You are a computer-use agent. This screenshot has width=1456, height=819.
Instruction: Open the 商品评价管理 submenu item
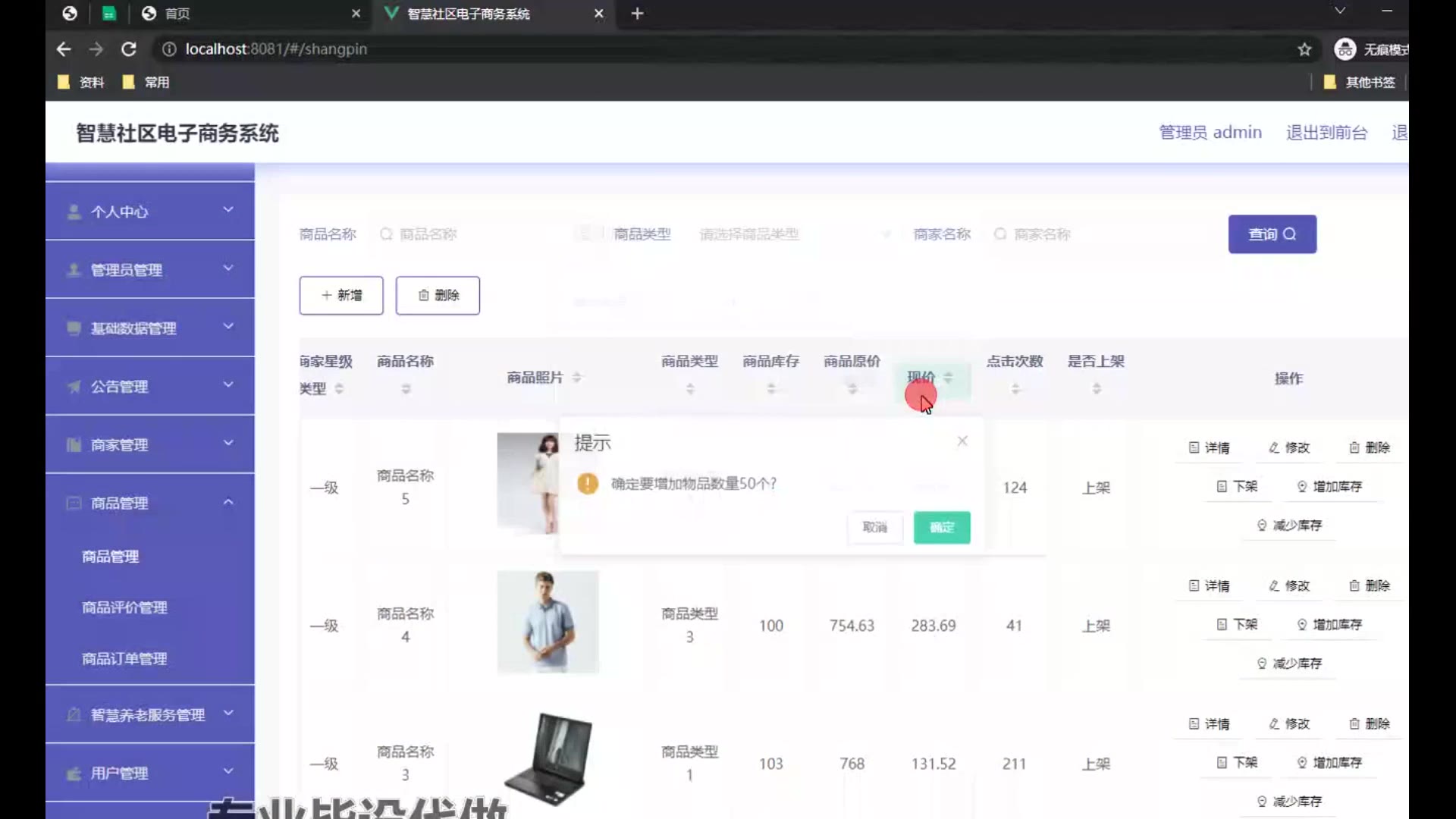point(124,607)
